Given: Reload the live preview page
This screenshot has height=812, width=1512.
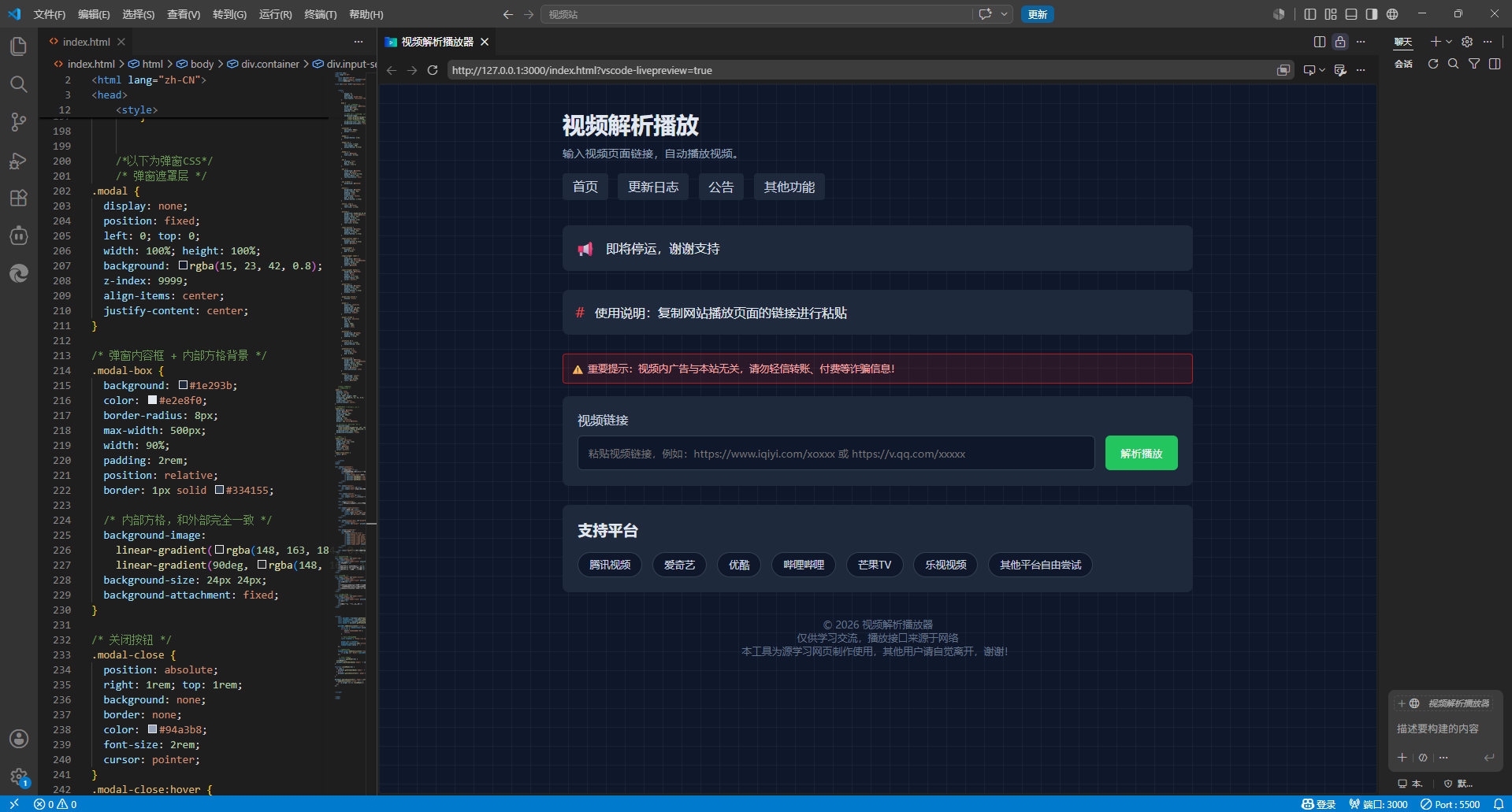Looking at the screenshot, I should pyautogui.click(x=433, y=70).
